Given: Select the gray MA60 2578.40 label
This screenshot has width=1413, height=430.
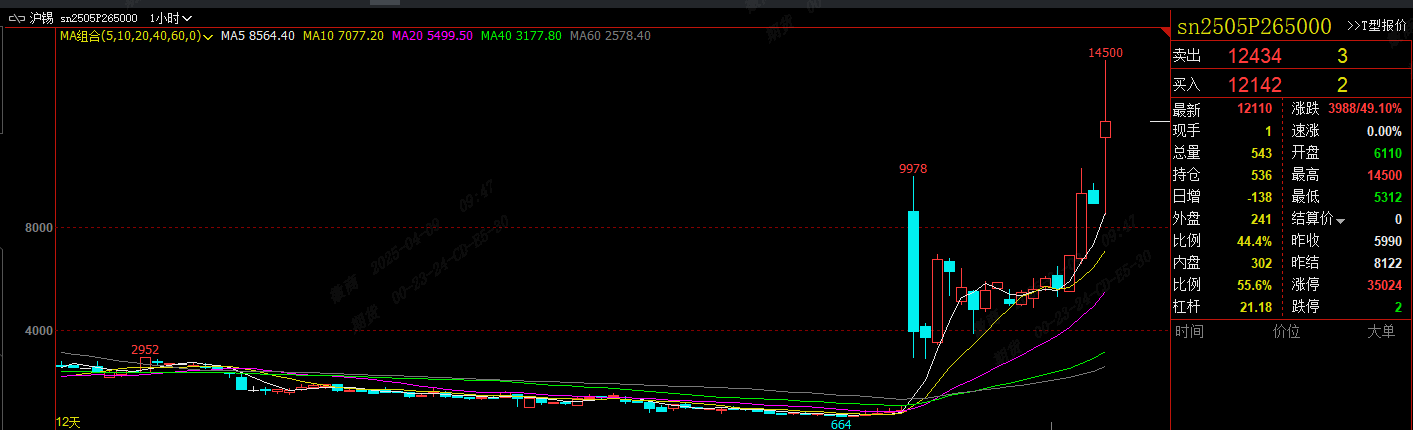Looking at the screenshot, I should click(x=610, y=36).
